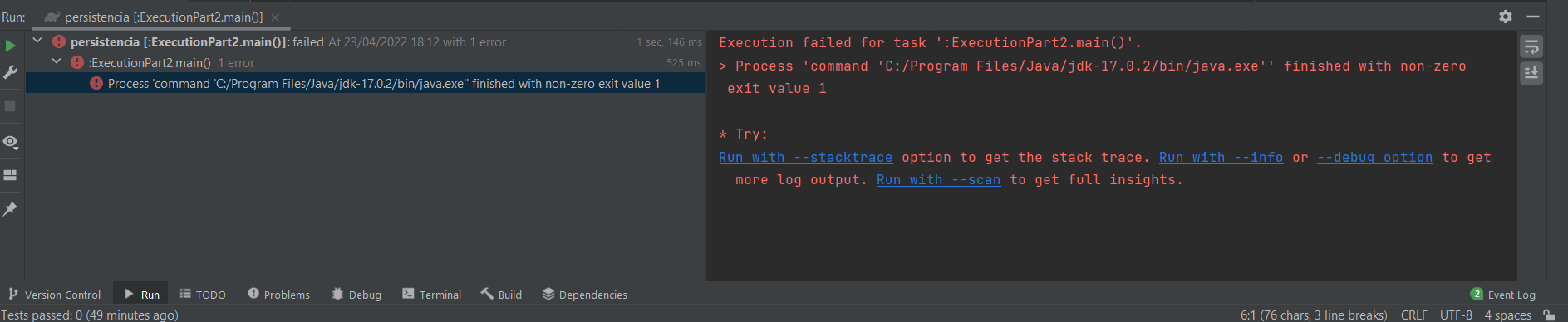This screenshot has width=1568, height=322.
Task: Switch to the Problems tab
Action: pos(278,295)
